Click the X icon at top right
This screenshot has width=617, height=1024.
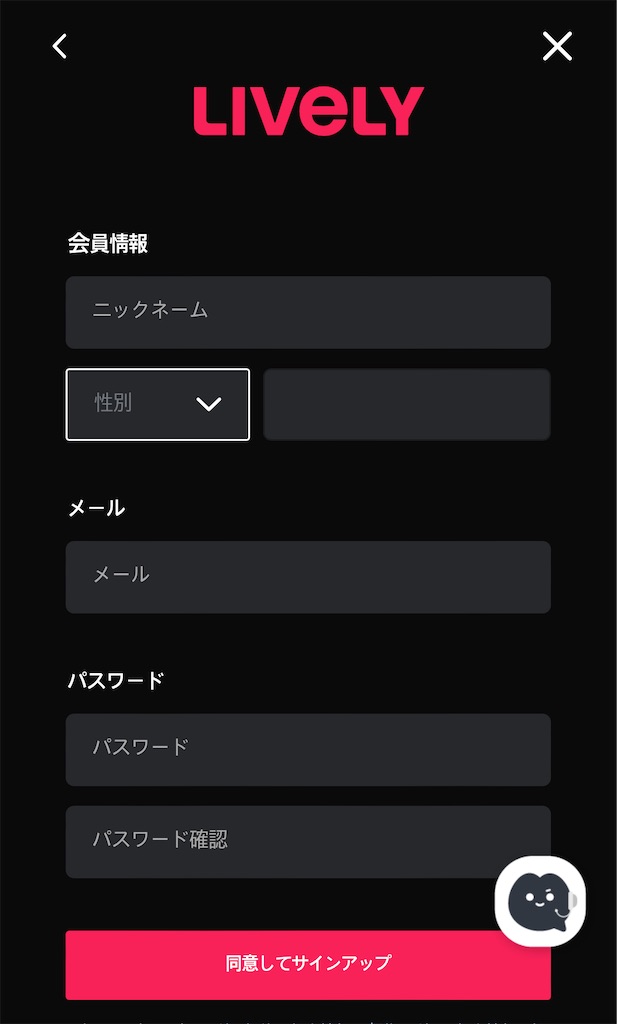(557, 46)
